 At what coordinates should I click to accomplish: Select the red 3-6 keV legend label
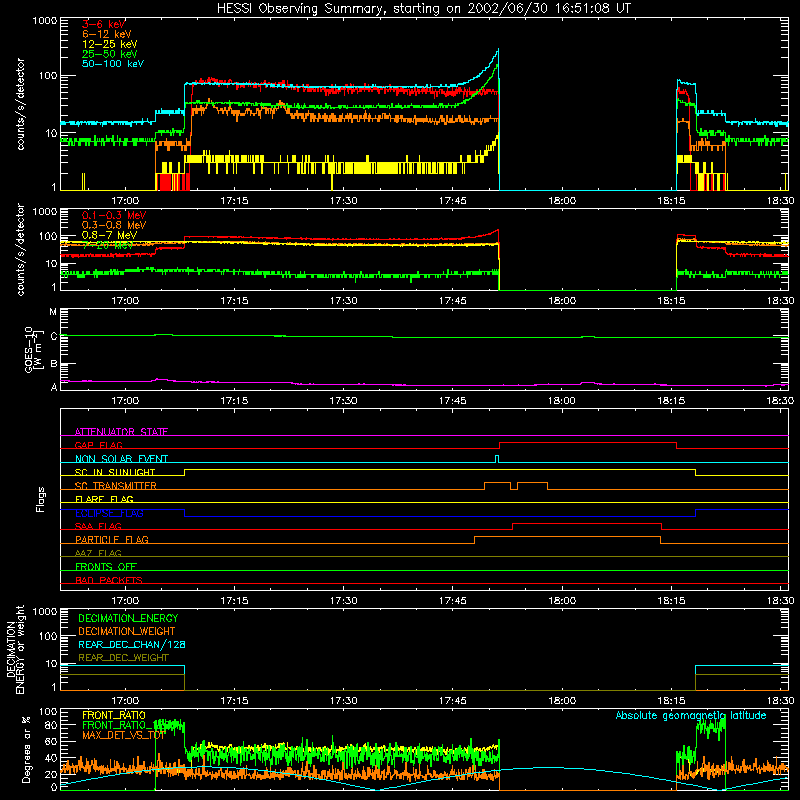pyautogui.click(x=104, y=24)
